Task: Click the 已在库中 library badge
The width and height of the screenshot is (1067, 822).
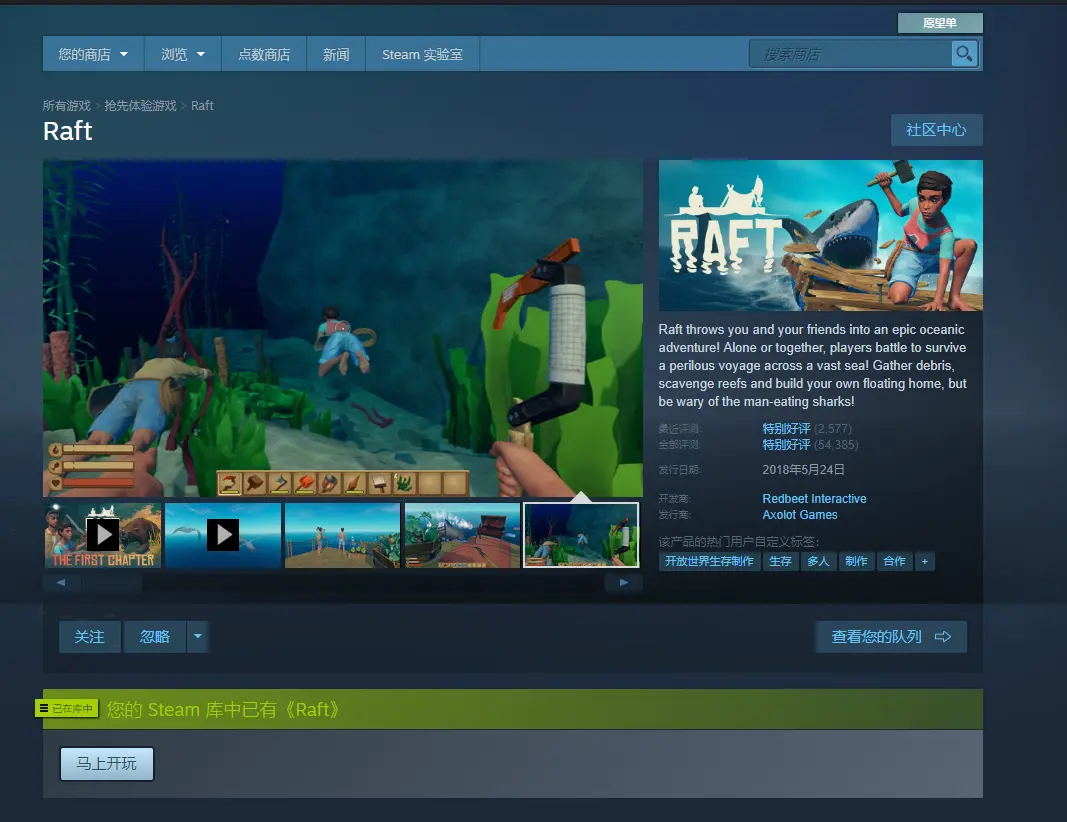Action: click(67, 708)
